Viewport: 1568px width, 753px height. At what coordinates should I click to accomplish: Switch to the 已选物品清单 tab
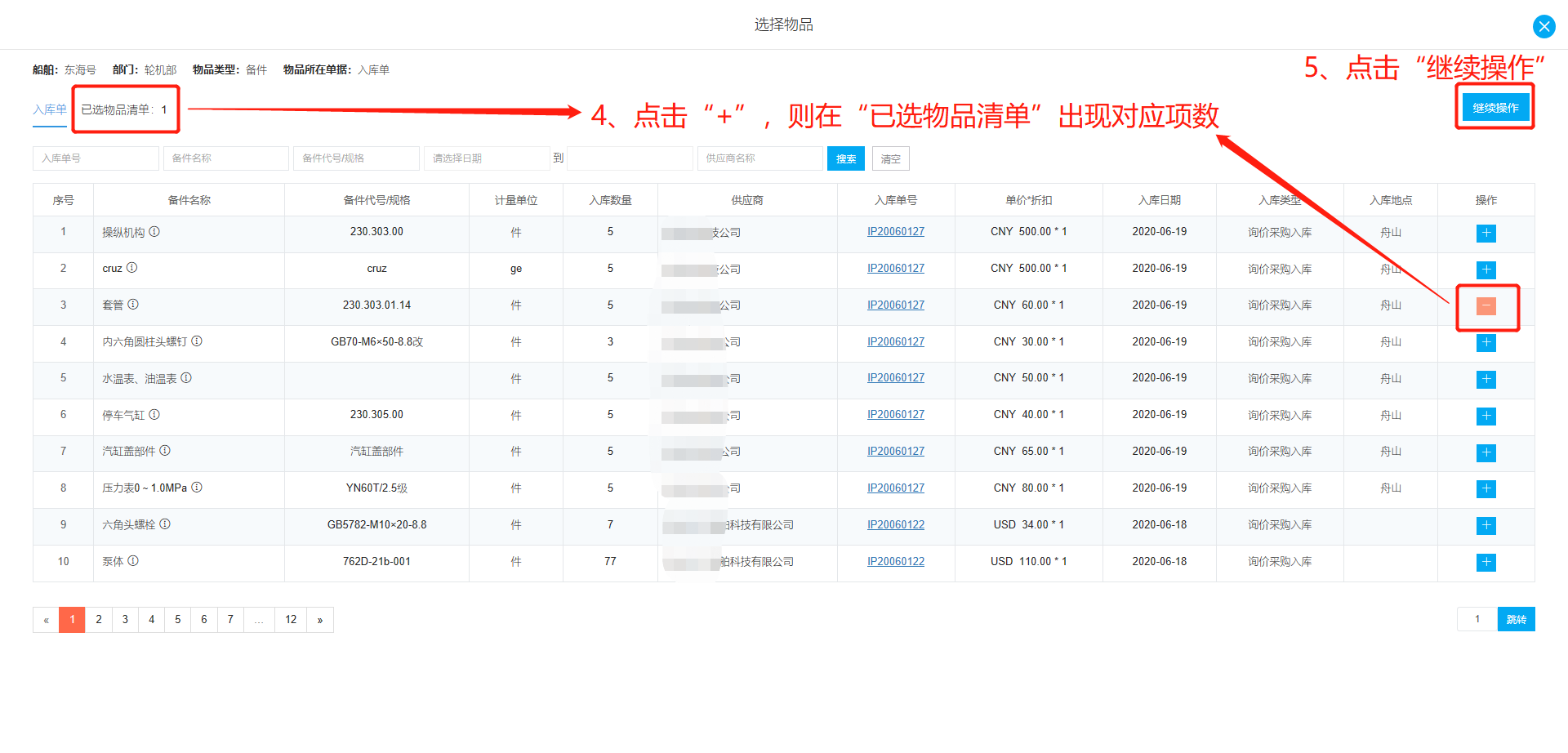[124, 109]
